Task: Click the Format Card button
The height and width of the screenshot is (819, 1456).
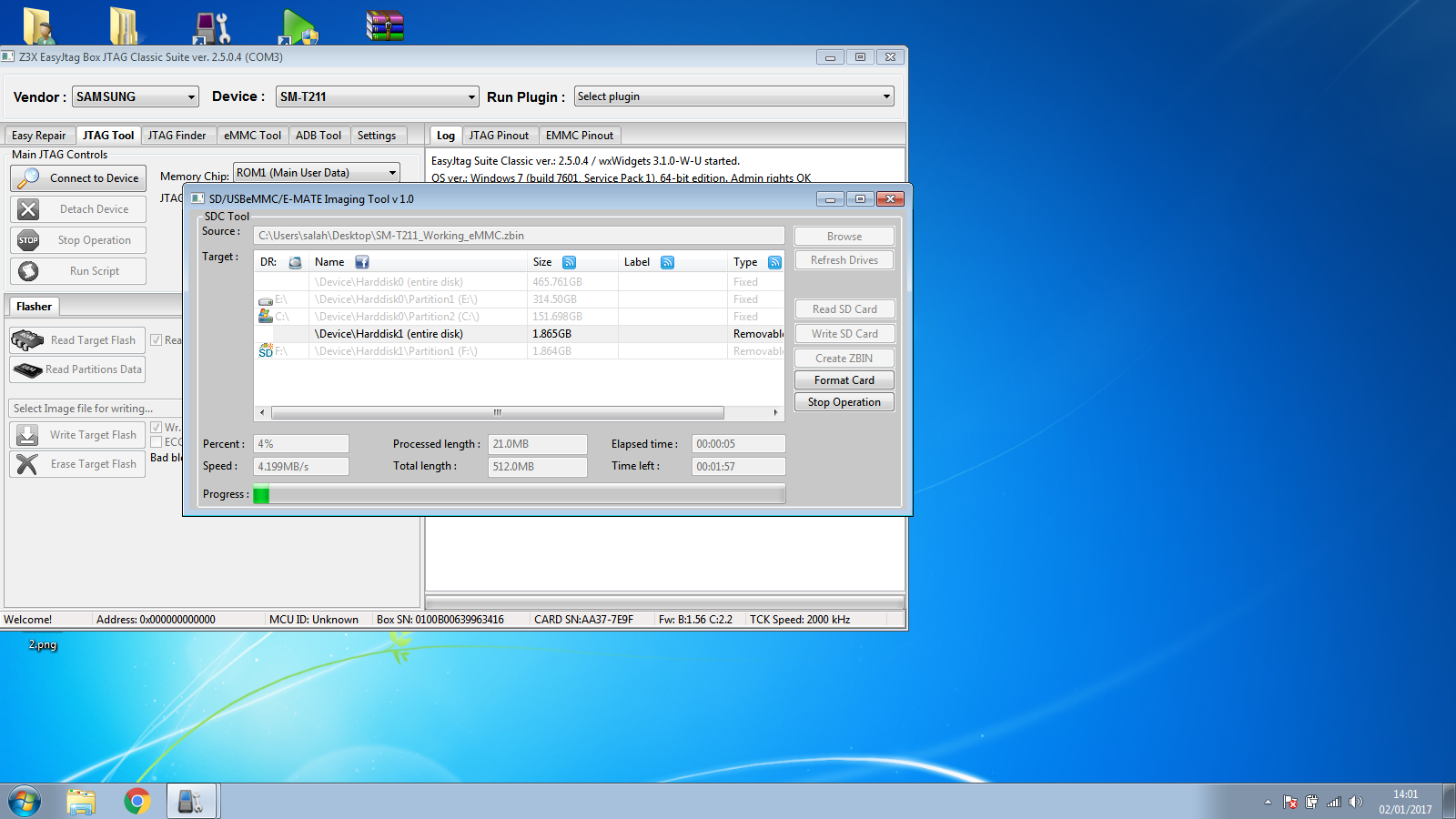Action: pos(844,380)
